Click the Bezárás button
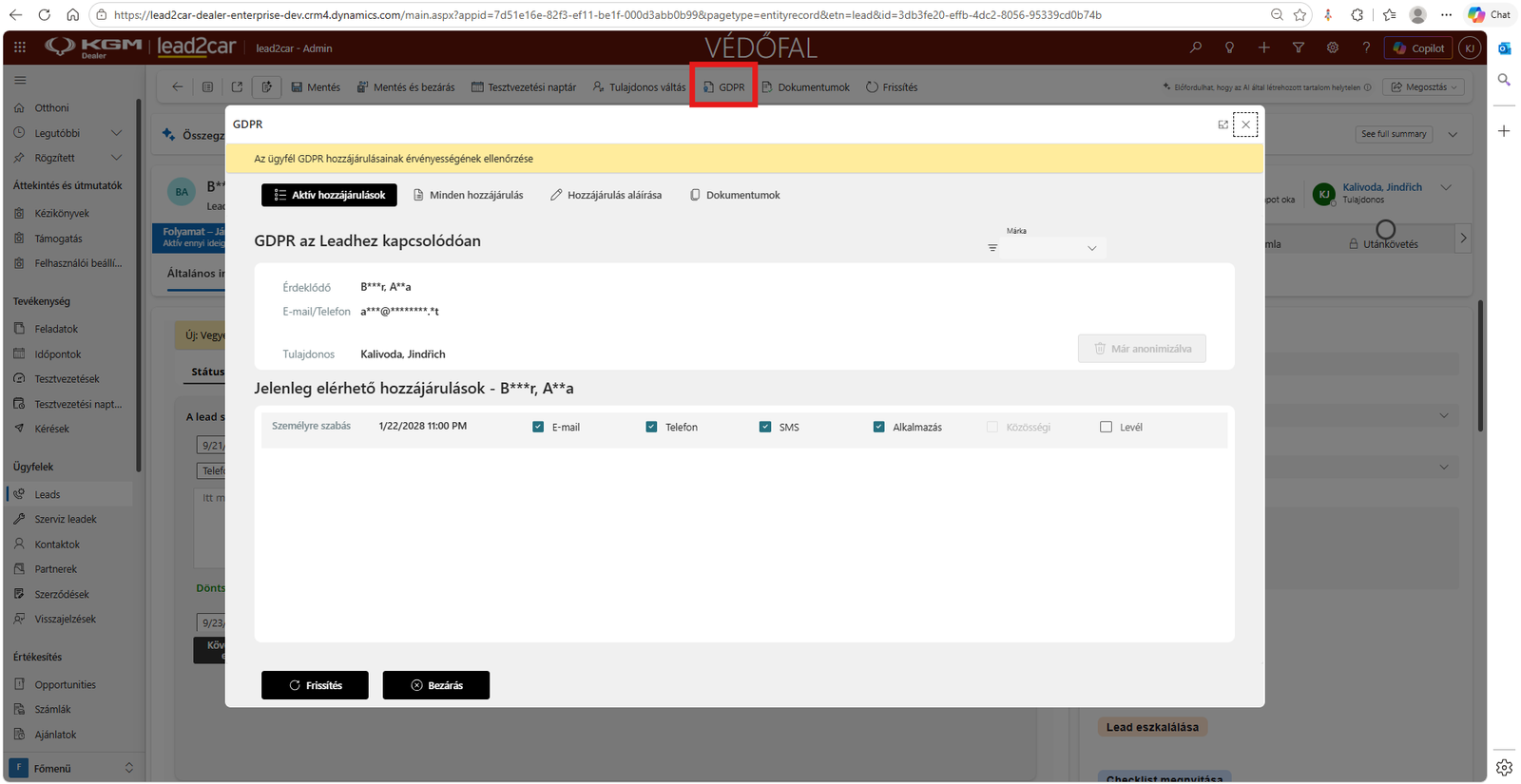The image size is (1521, 784). pyautogui.click(x=436, y=685)
